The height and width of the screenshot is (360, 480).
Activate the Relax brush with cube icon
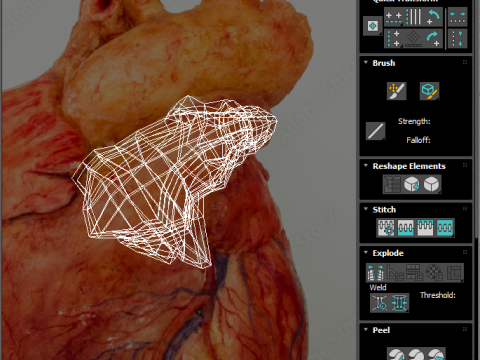pos(429,91)
